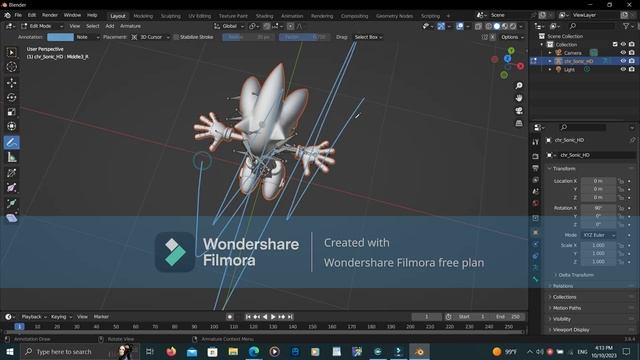Jump to the timeline start button
The image size is (640, 360).
tap(248, 317)
